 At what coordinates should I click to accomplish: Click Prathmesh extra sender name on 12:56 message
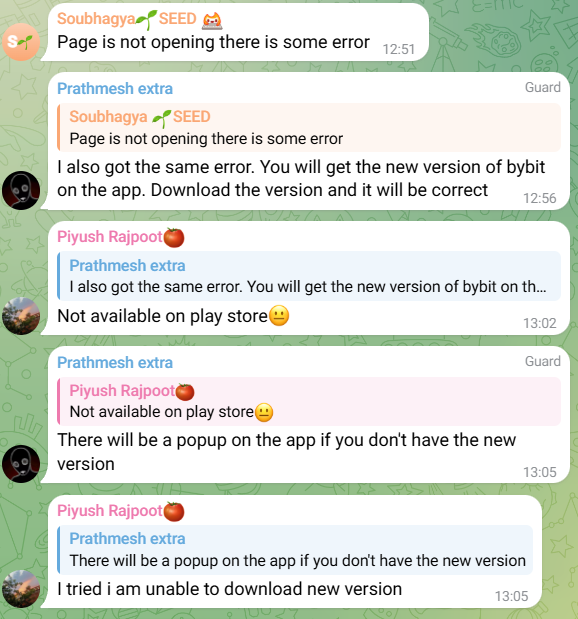[x=115, y=89]
